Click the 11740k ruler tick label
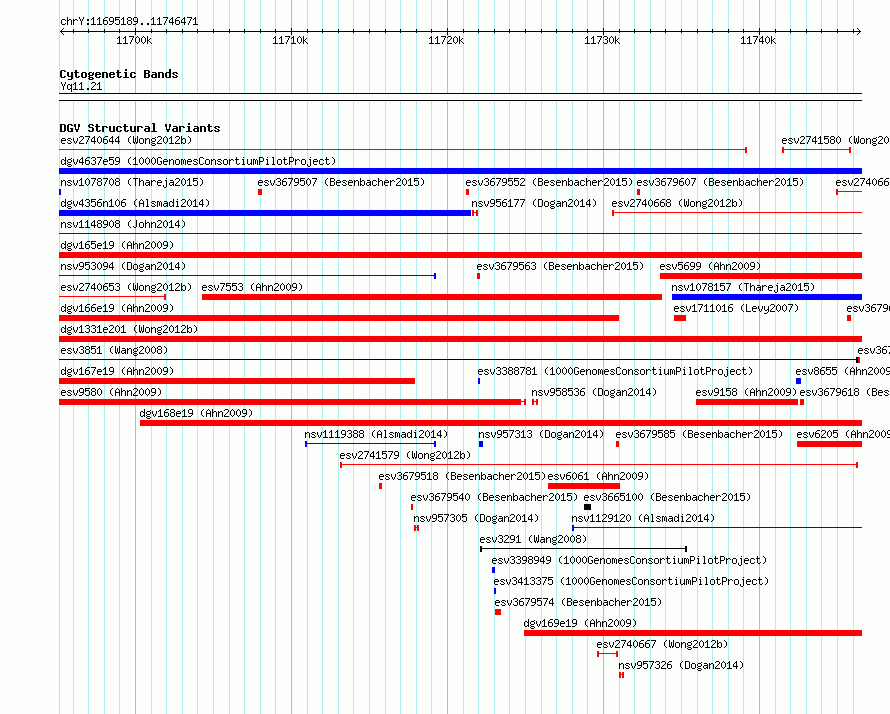This screenshot has width=890, height=714. pos(758,40)
